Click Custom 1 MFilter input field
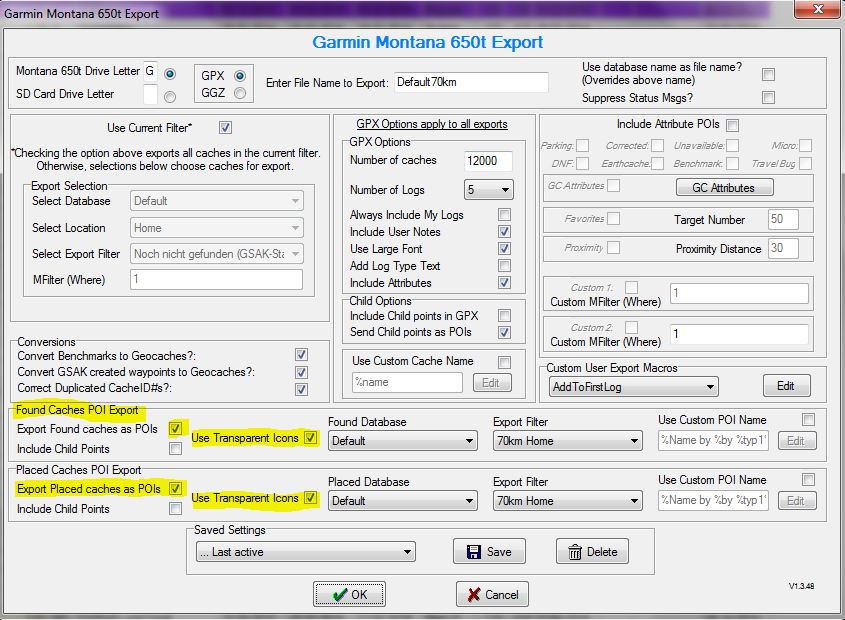845x620 pixels. tap(739, 294)
